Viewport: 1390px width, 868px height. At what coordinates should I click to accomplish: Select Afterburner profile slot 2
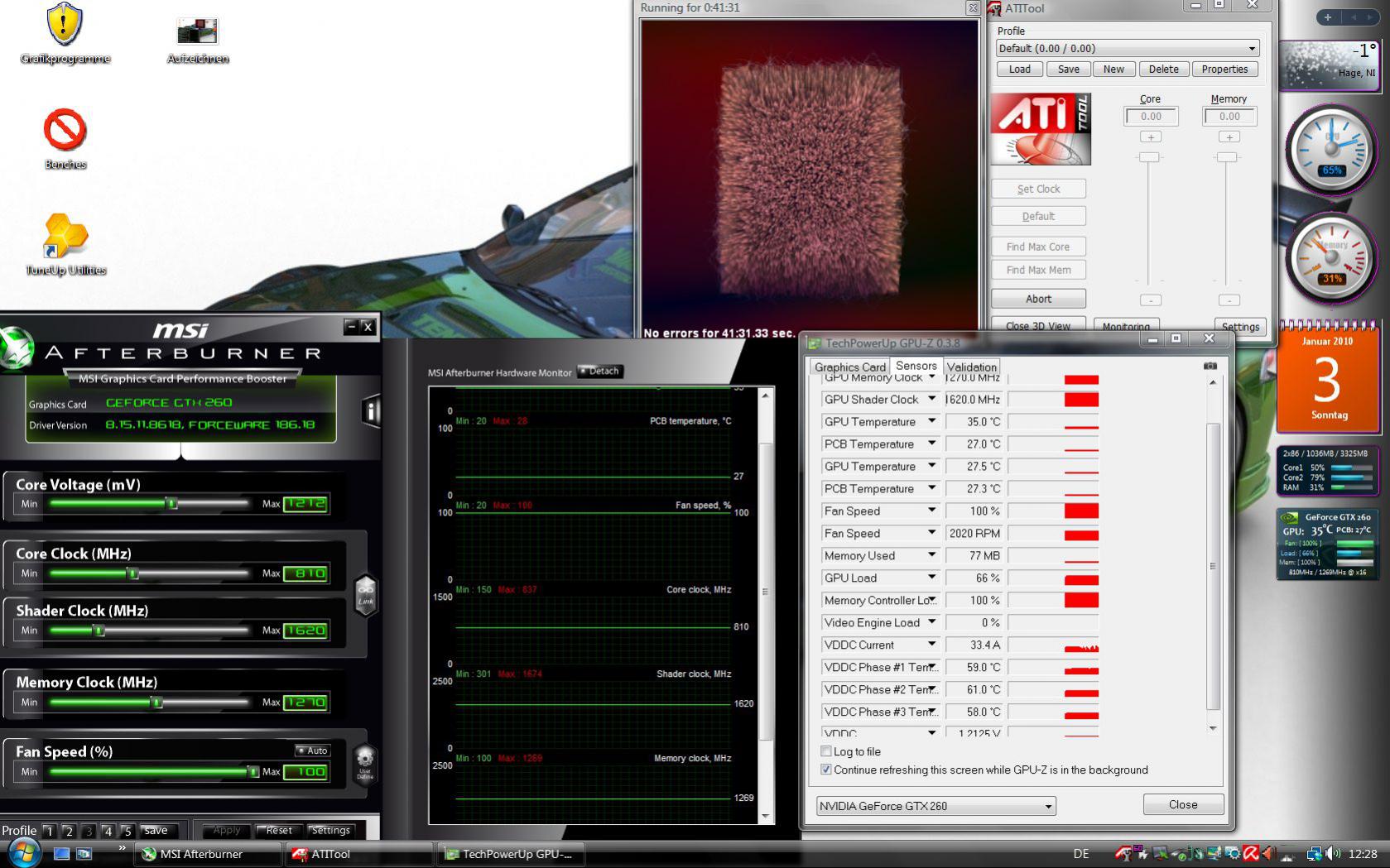pos(69,831)
